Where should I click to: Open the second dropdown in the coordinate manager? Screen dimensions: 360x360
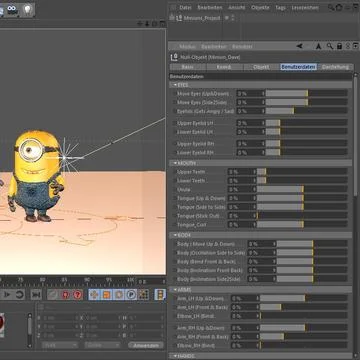[102, 345]
